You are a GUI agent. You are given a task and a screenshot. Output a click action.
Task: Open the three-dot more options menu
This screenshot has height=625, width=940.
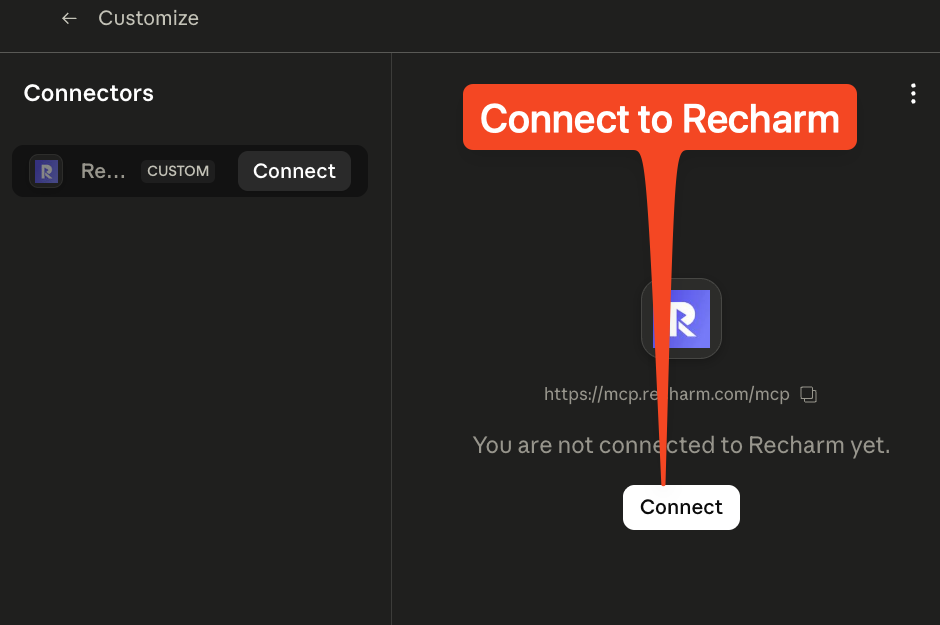[913, 93]
